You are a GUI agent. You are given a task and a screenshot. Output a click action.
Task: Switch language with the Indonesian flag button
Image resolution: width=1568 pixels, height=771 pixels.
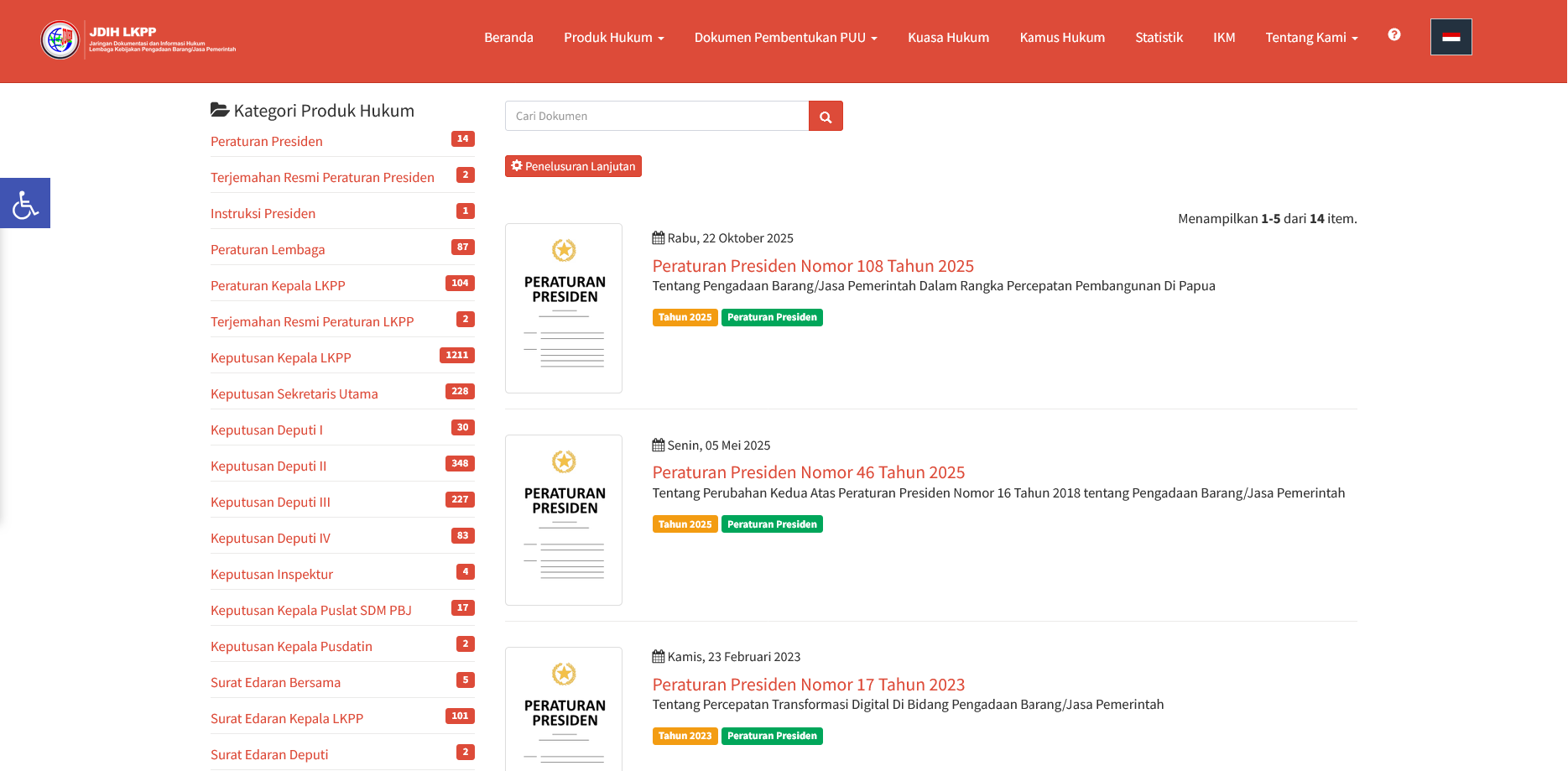pos(1451,37)
